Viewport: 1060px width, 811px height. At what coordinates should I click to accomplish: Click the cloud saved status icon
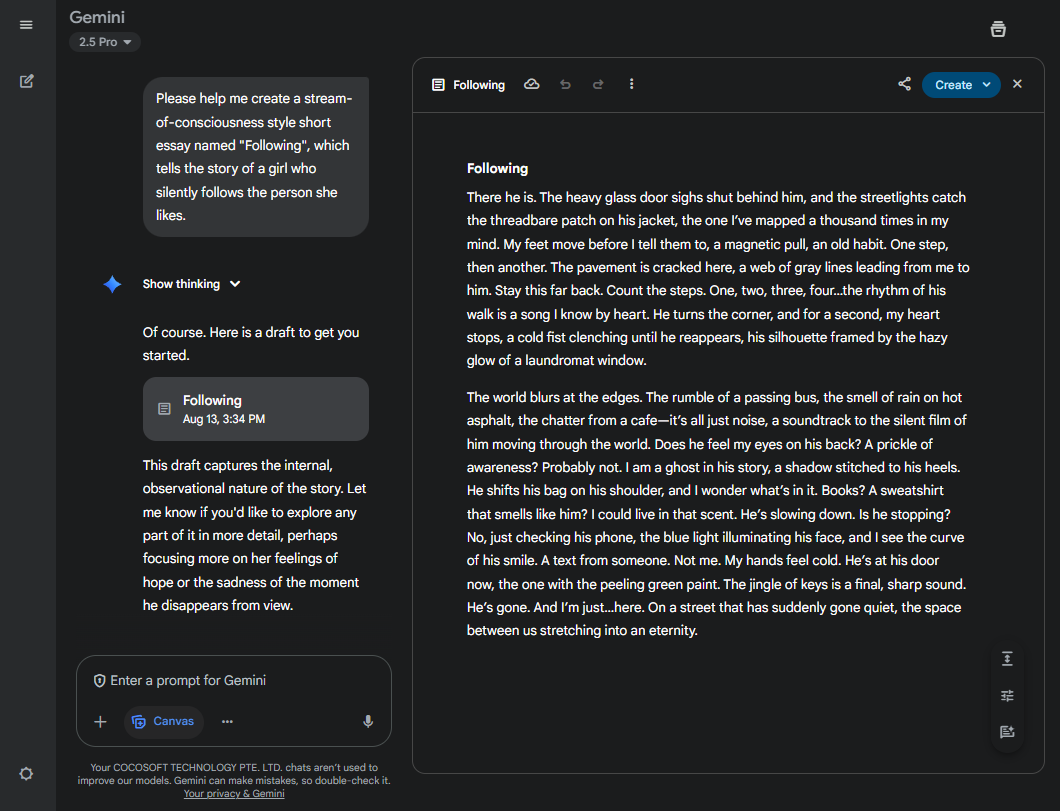point(532,85)
